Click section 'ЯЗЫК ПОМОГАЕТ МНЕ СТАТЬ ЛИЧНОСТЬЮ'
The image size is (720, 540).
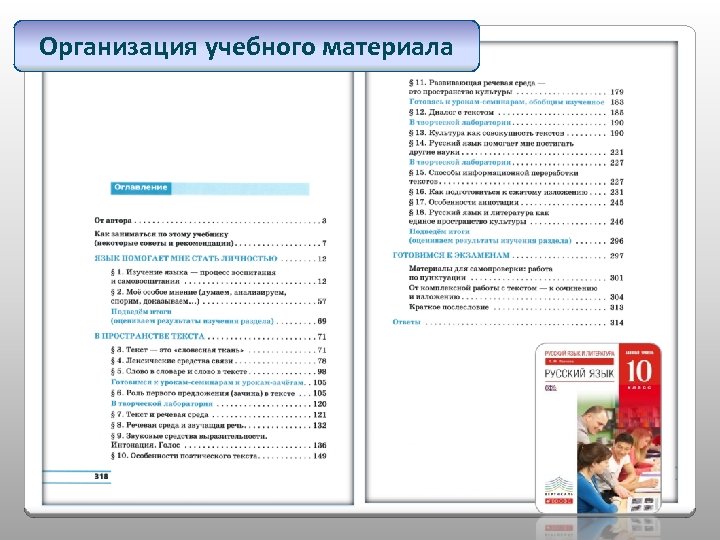click(x=210, y=259)
